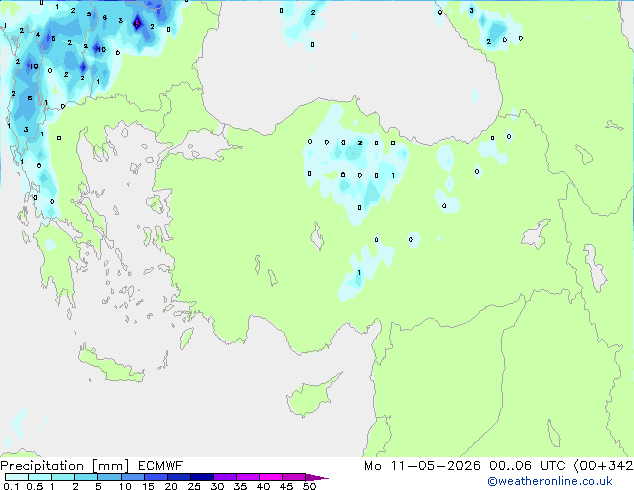The width and height of the screenshot is (634, 490).
Task: Click the over-50 mm legend arrow tip
Action: (x=317, y=477)
